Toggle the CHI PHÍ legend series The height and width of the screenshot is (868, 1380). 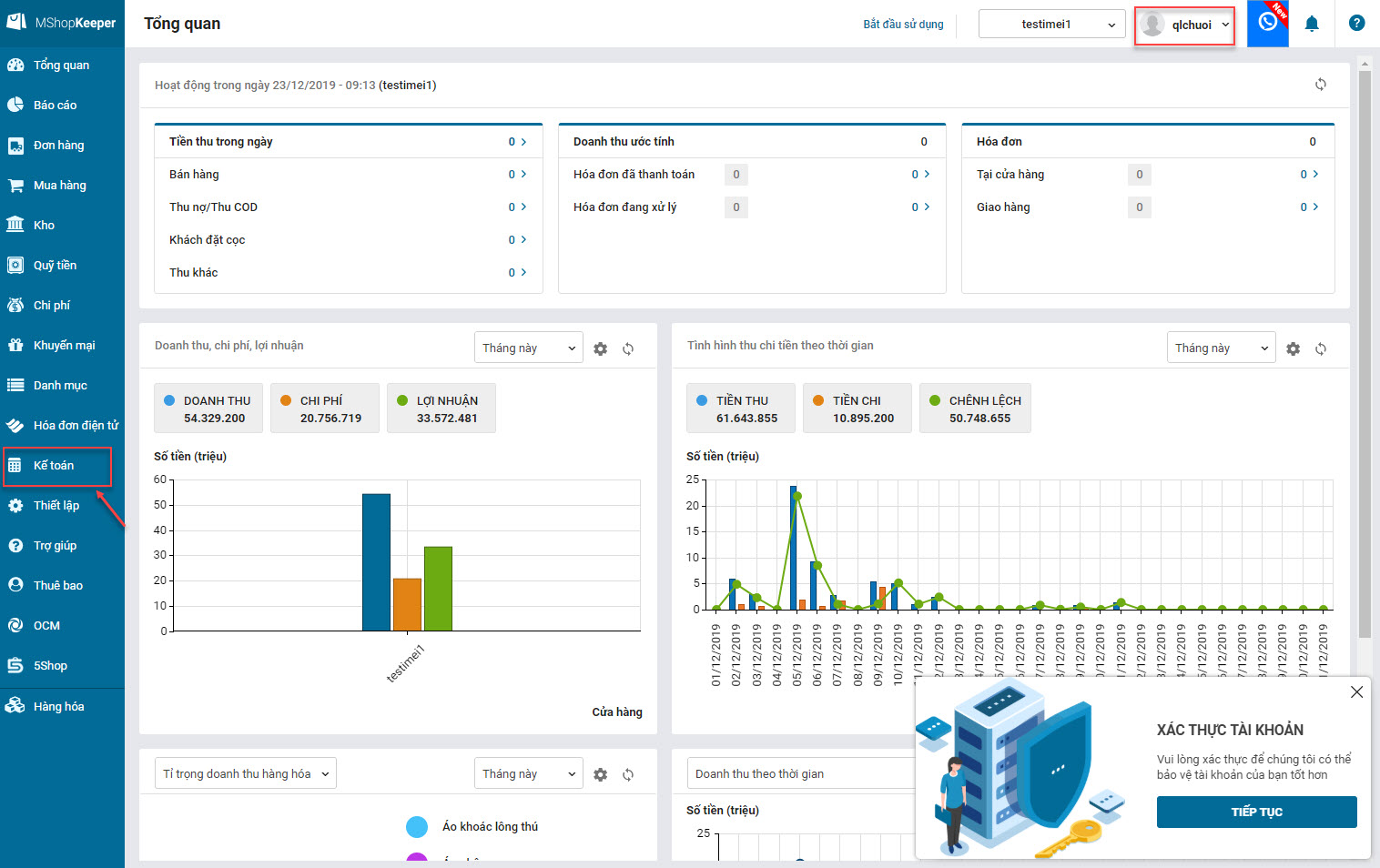pos(324,409)
